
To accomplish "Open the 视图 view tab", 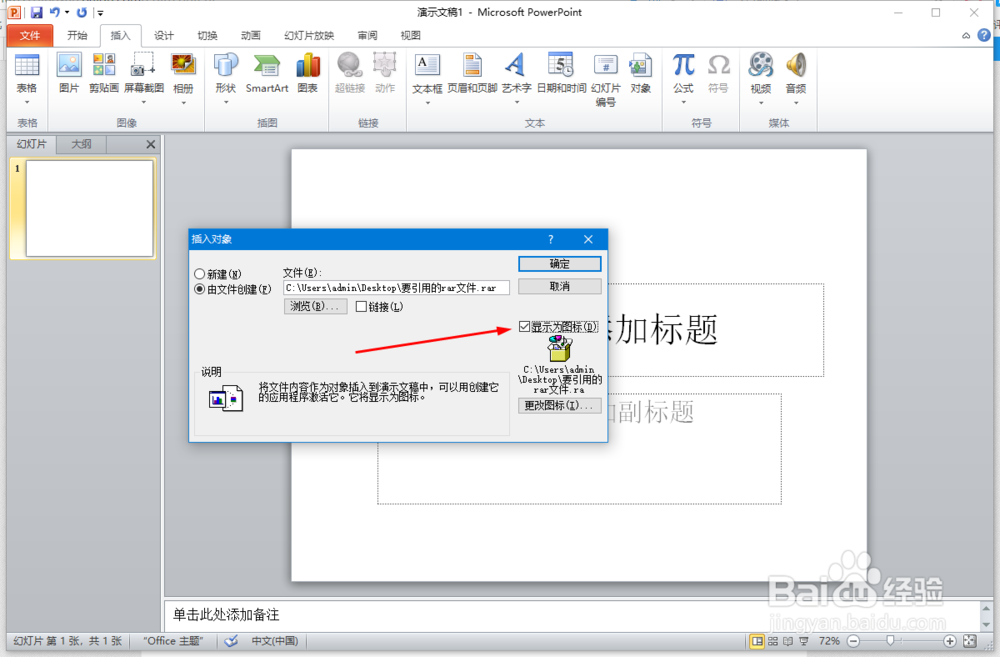I will tap(410, 36).
